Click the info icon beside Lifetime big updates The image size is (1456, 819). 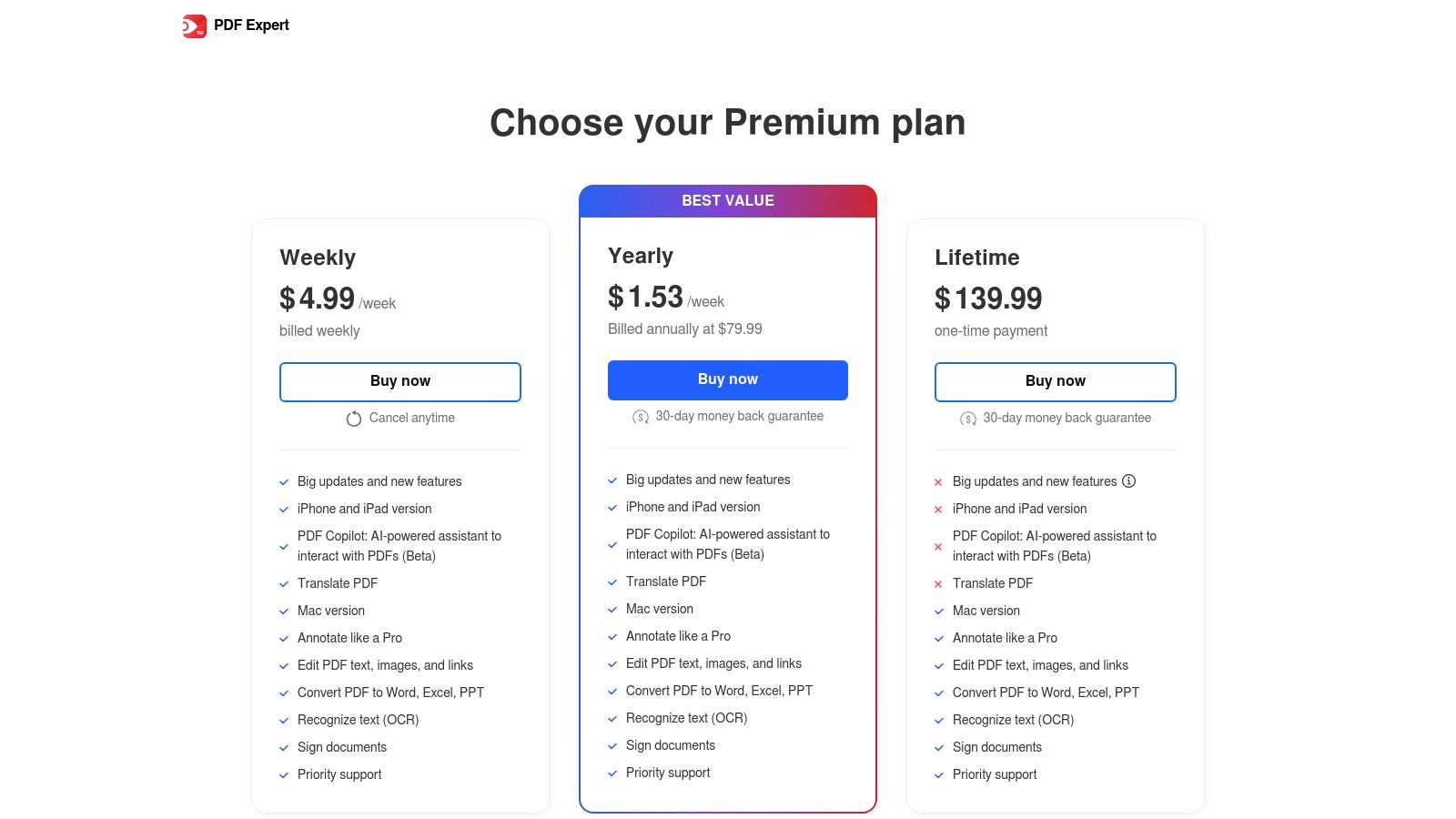tap(1128, 481)
